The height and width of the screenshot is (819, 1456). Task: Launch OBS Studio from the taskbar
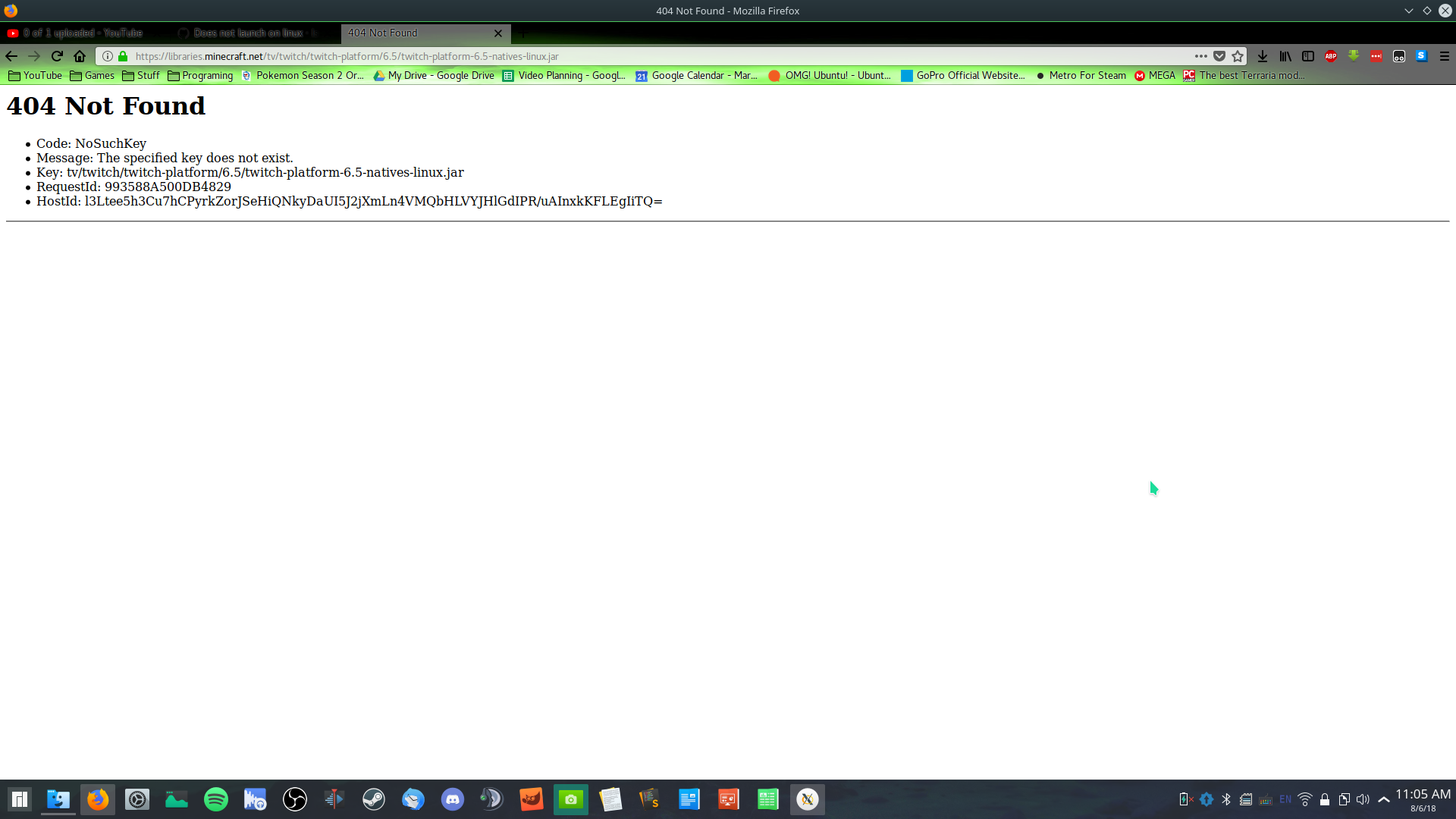click(x=295, y=799)
